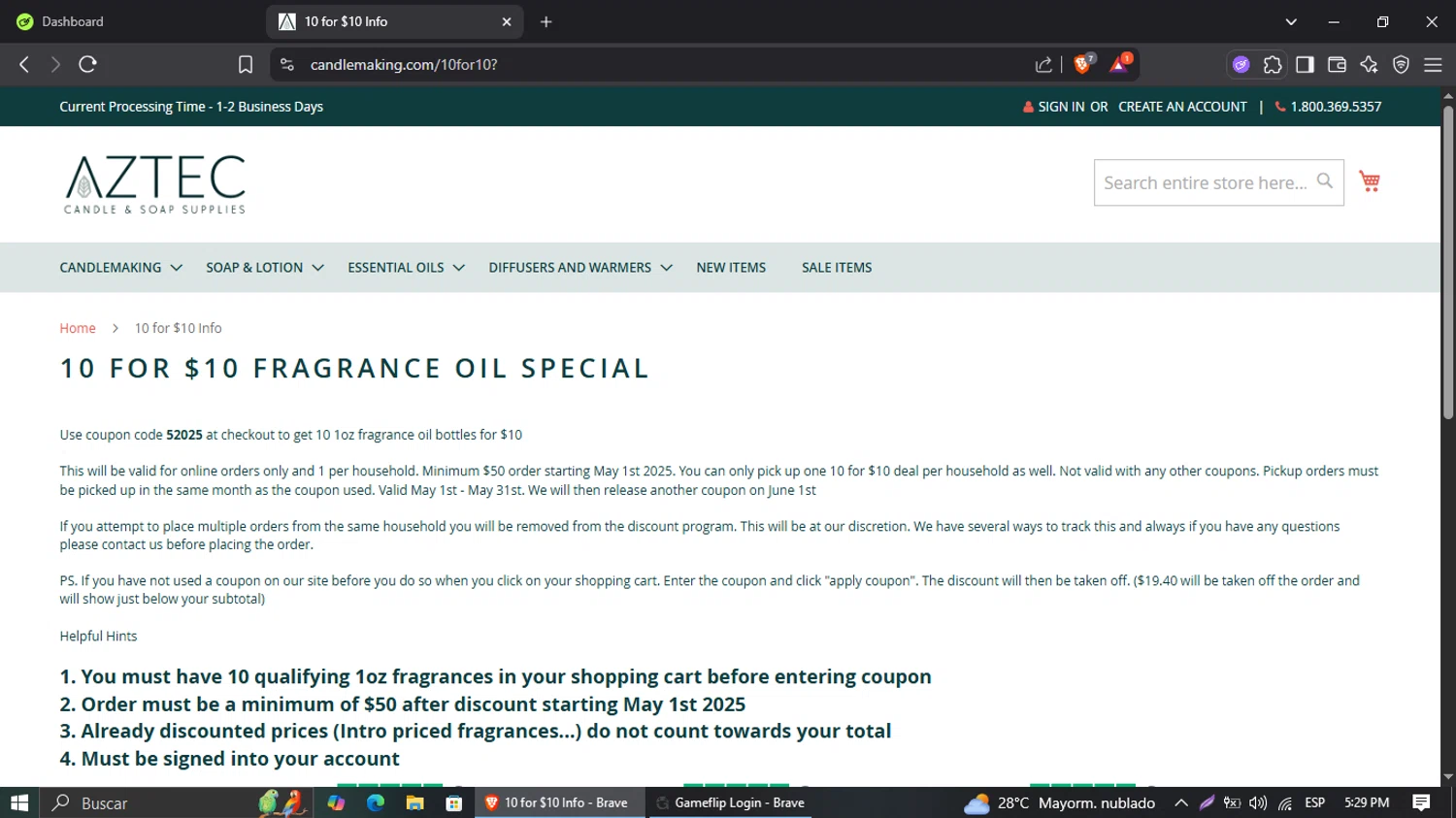1456x818 pixels.
Task: Select 10 for $10 Info taskbar window
Action: click(x=559, y=802)
